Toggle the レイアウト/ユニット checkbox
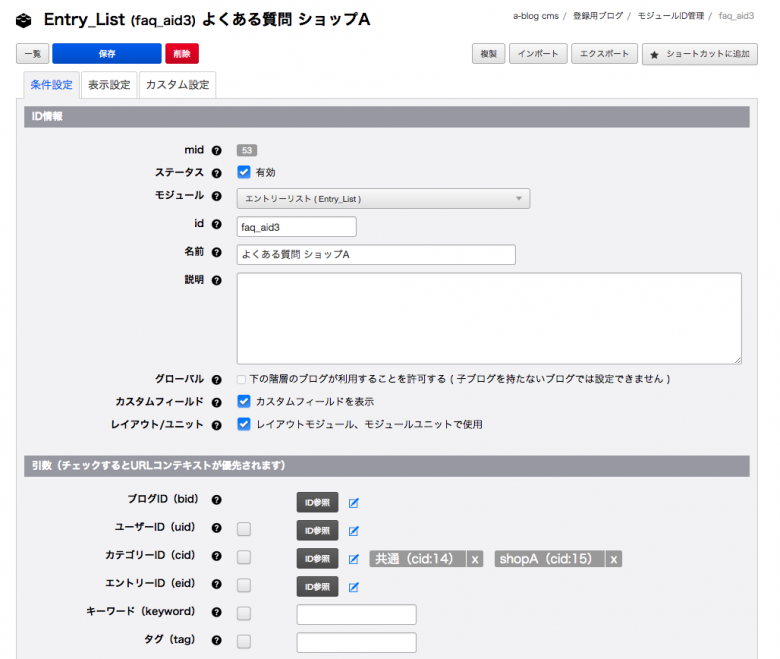Image resolution: width=780 pixels, height=659 pixels. (x=243, y=424)
